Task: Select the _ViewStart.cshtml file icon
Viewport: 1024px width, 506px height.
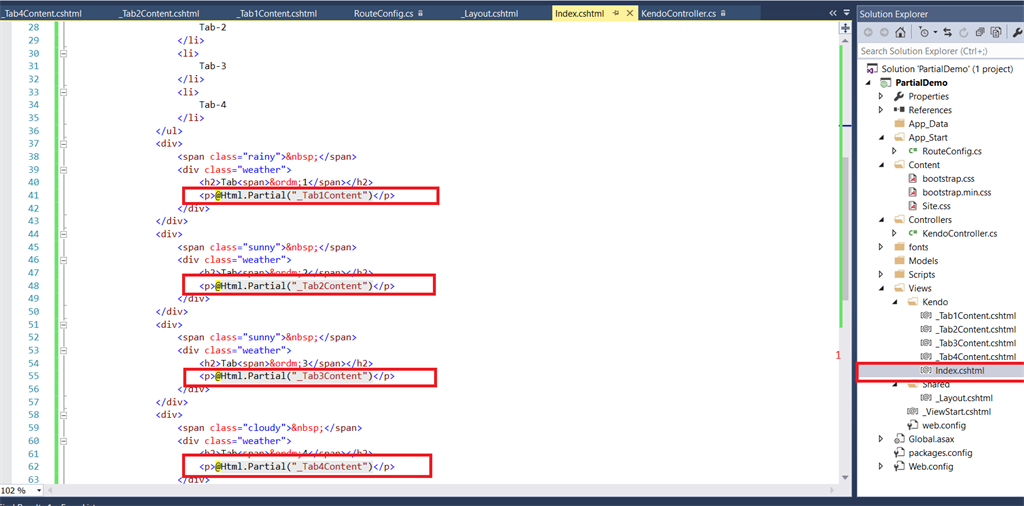Action: coord(912,412)
